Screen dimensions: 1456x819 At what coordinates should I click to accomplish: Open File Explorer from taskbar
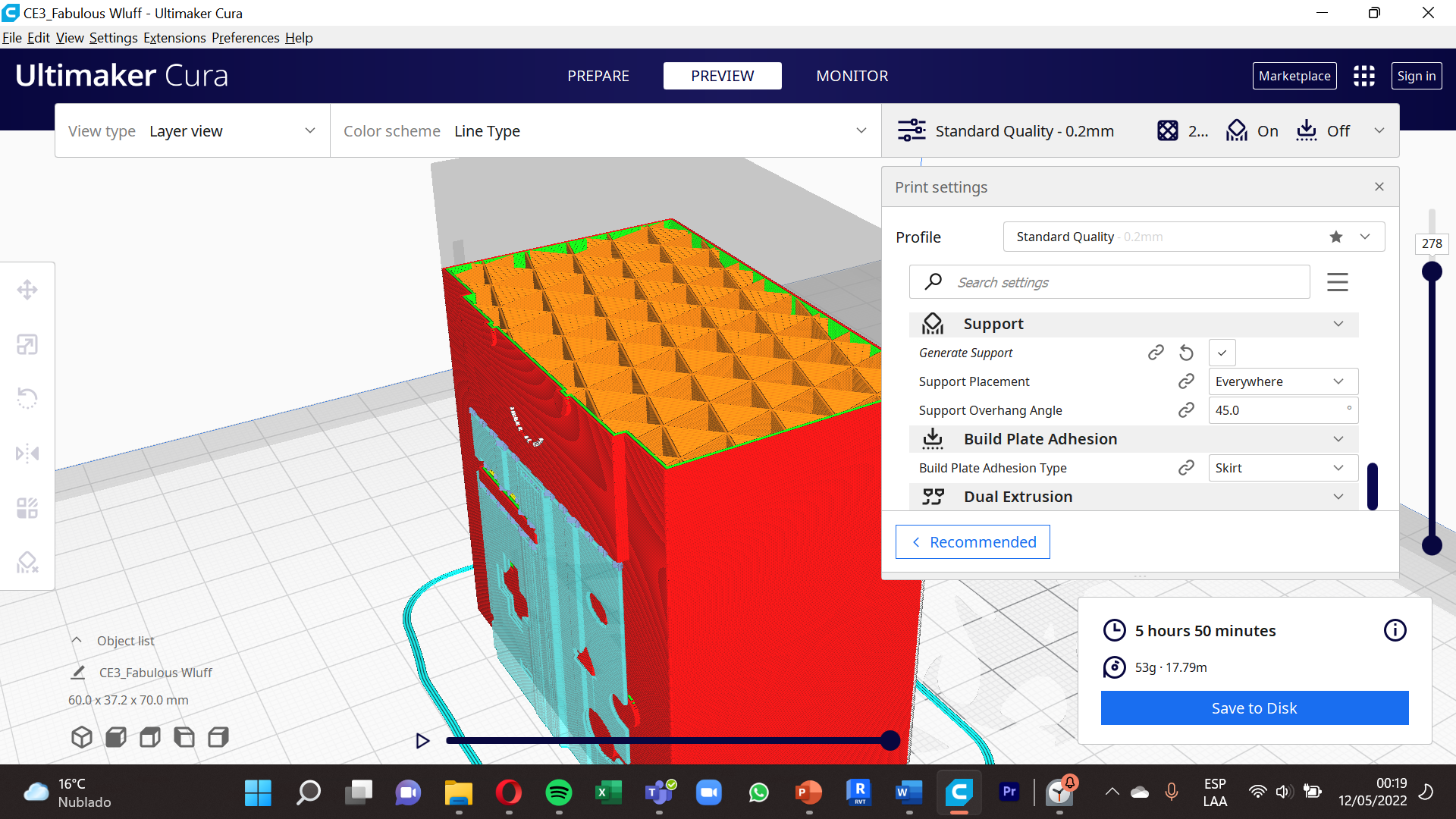(458, 792)
